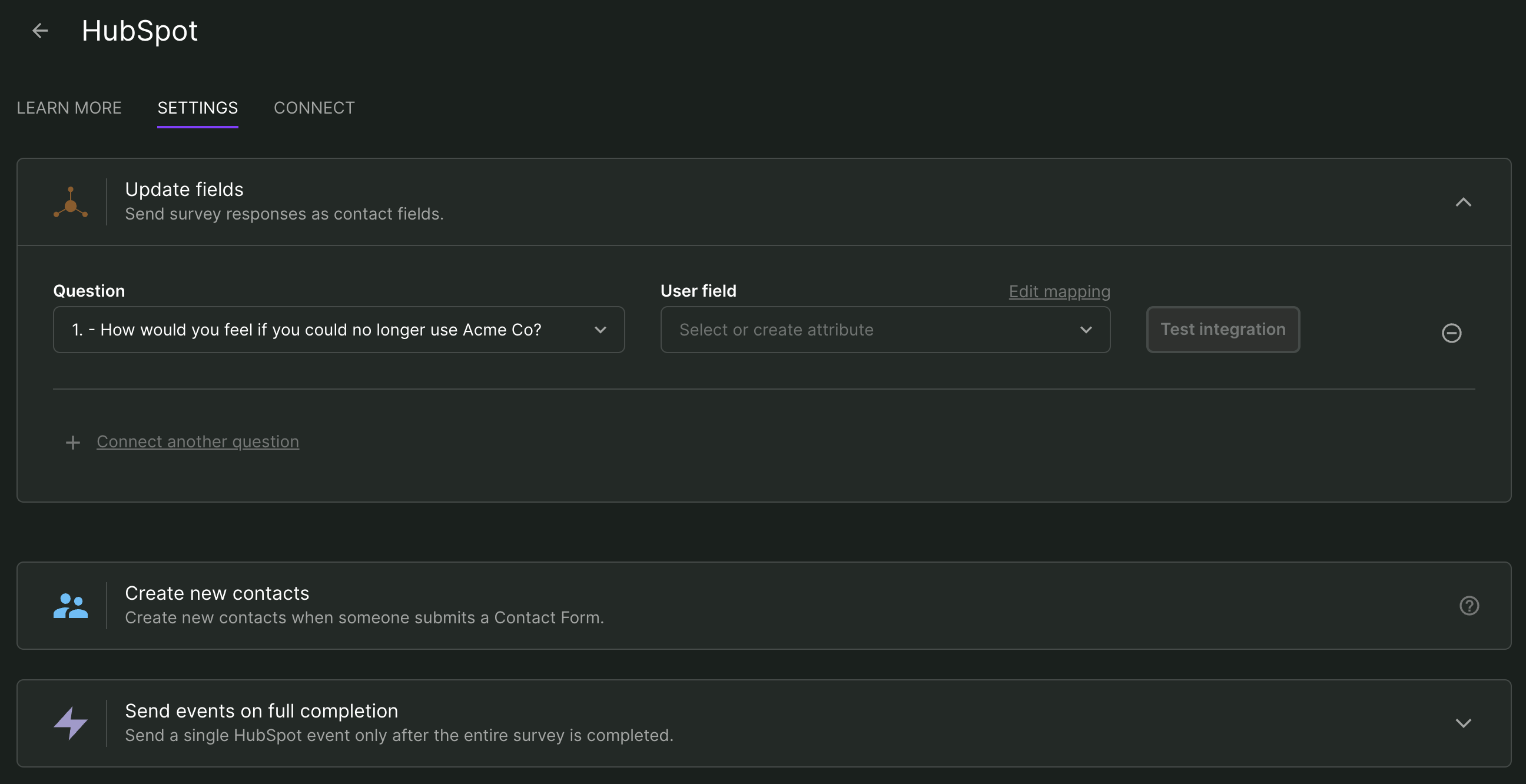1526x784 pixels.
Task: Expand Send events on full completion chevron
Action: tap(1462, 723)
